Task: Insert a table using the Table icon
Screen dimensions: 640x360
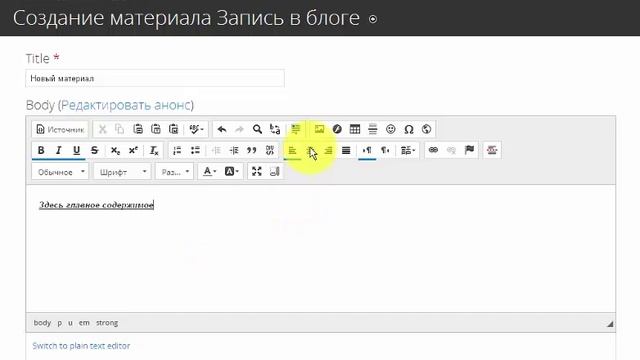Action: (355, 129)
